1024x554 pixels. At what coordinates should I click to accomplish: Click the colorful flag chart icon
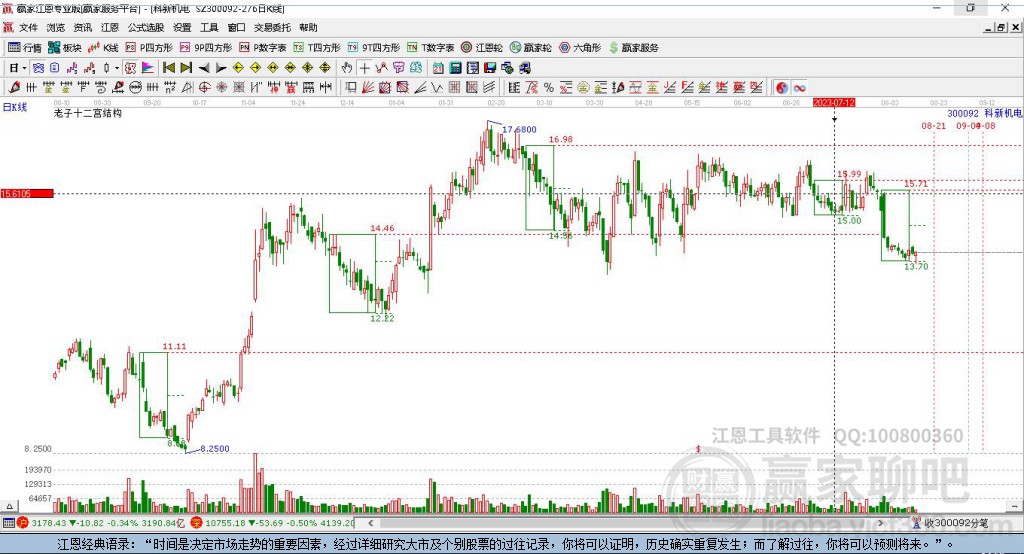[x=148, y=68]
